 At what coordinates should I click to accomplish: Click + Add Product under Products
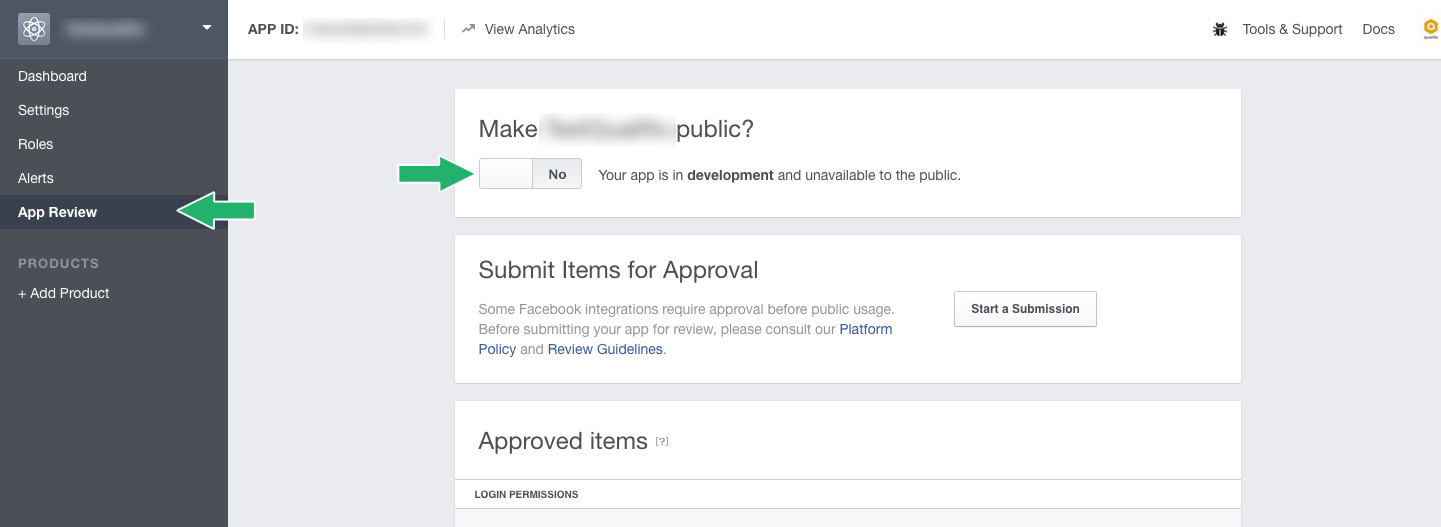coord(63,293)
